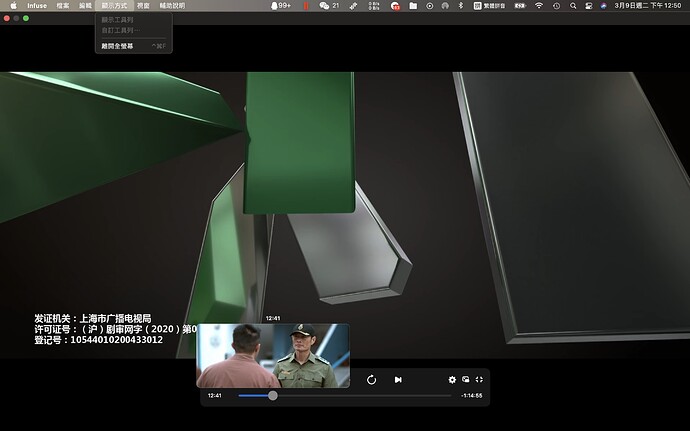Viewport: 690px width, 431px height.
Task: Enable picture-in-picture mode icon
Action: coord(466,379)
